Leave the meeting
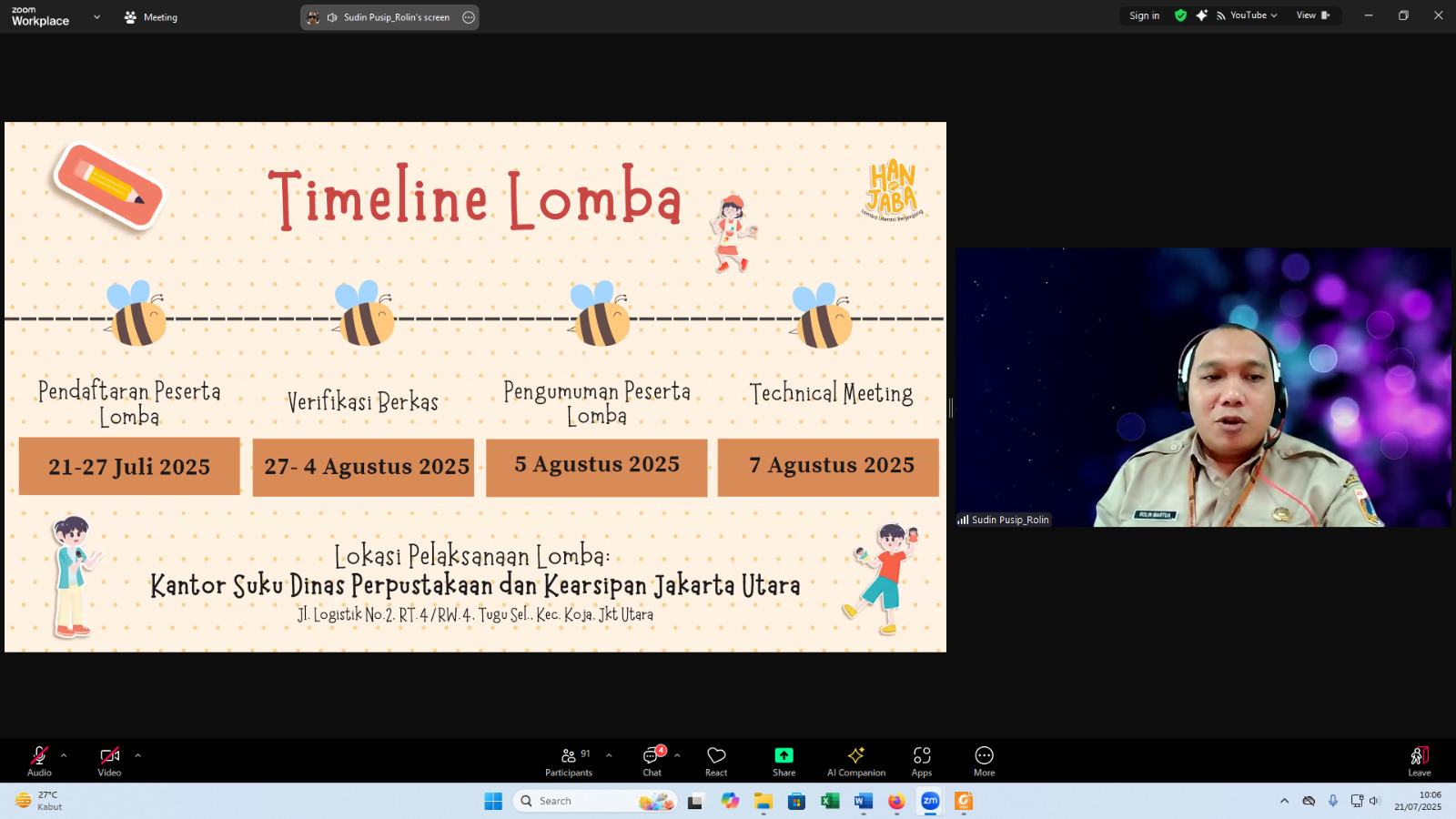Image resolution: width=1456 pixels, height=819 pixels. click(1419, 760)
